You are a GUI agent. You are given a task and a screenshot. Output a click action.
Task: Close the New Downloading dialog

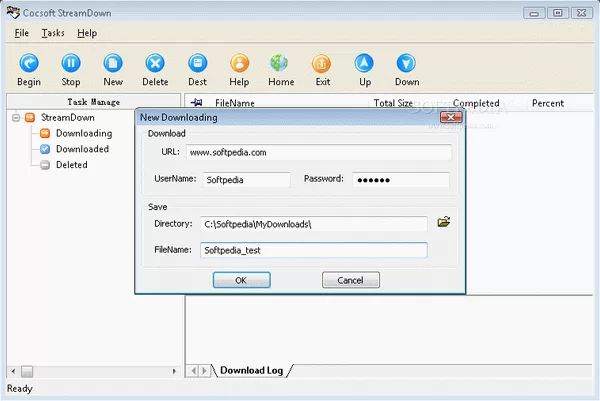click(x=451, y=117)
